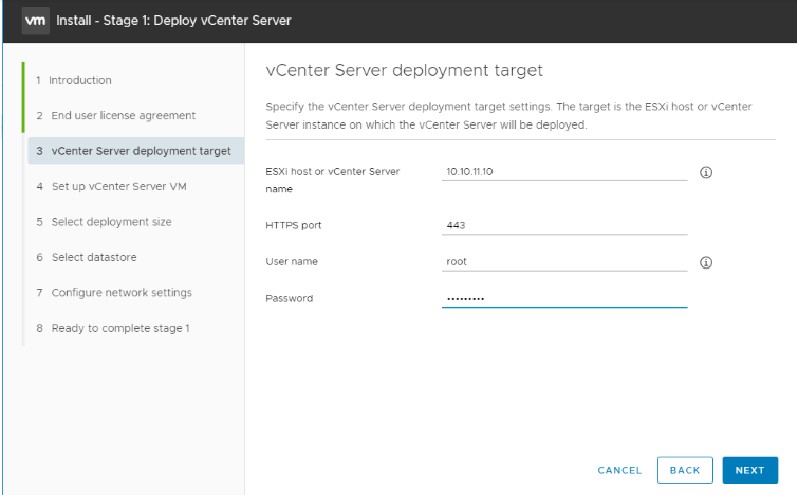Click the 'Install - Stage 1: Deploy vCenter Server' title
The width and height of the screenshot is (800, 500).
(173, 20)
